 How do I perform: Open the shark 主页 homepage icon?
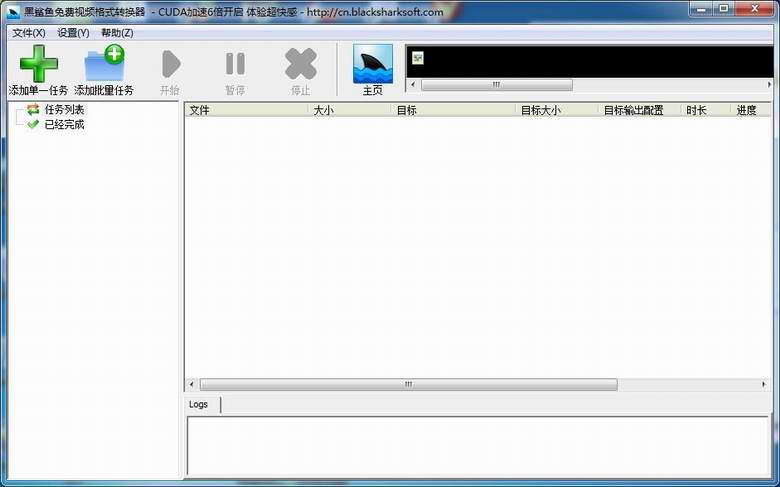click(373, 64)
